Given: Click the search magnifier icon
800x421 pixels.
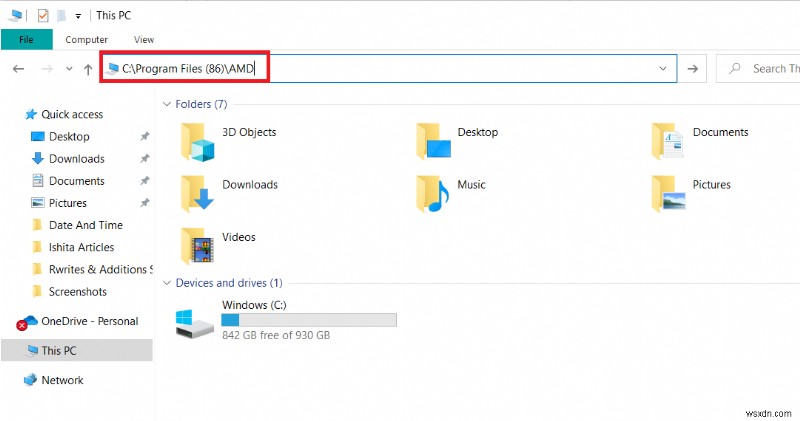Looking at the screenshot, I should pyautogui.click(x=735, y=68).
